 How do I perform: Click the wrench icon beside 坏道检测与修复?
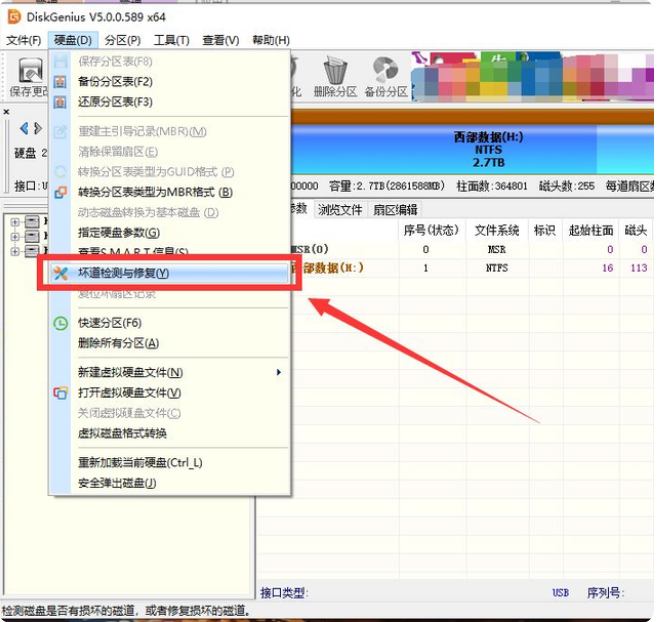point(60,273)
